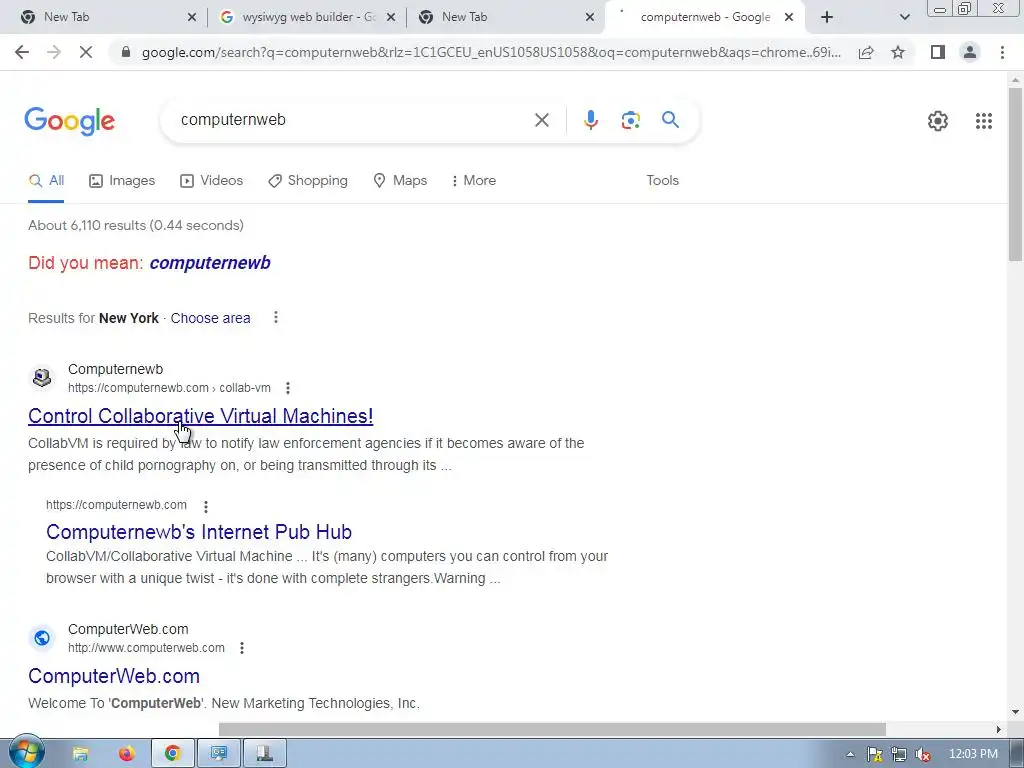Open Google quick settings gear
The height and width of the screenshot is (768, 1024).
(938, 121)
